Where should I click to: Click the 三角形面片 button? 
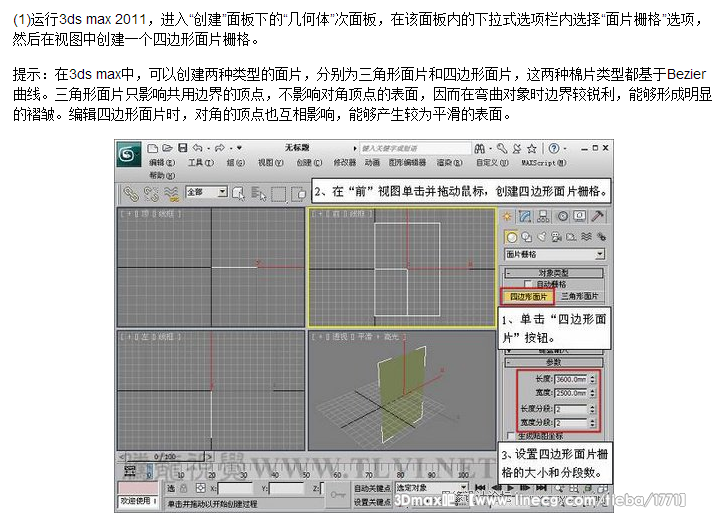(x=579, y=296)
